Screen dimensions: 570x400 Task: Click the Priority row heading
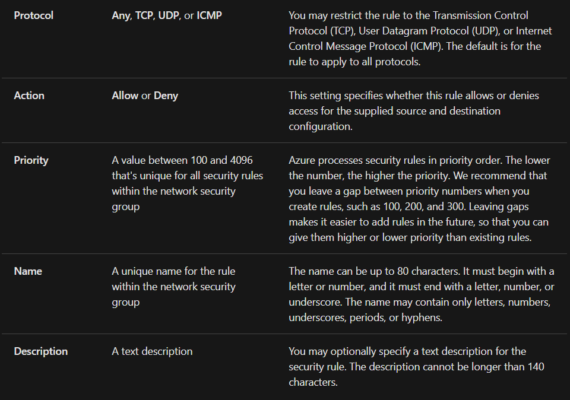tap(31, 160)
